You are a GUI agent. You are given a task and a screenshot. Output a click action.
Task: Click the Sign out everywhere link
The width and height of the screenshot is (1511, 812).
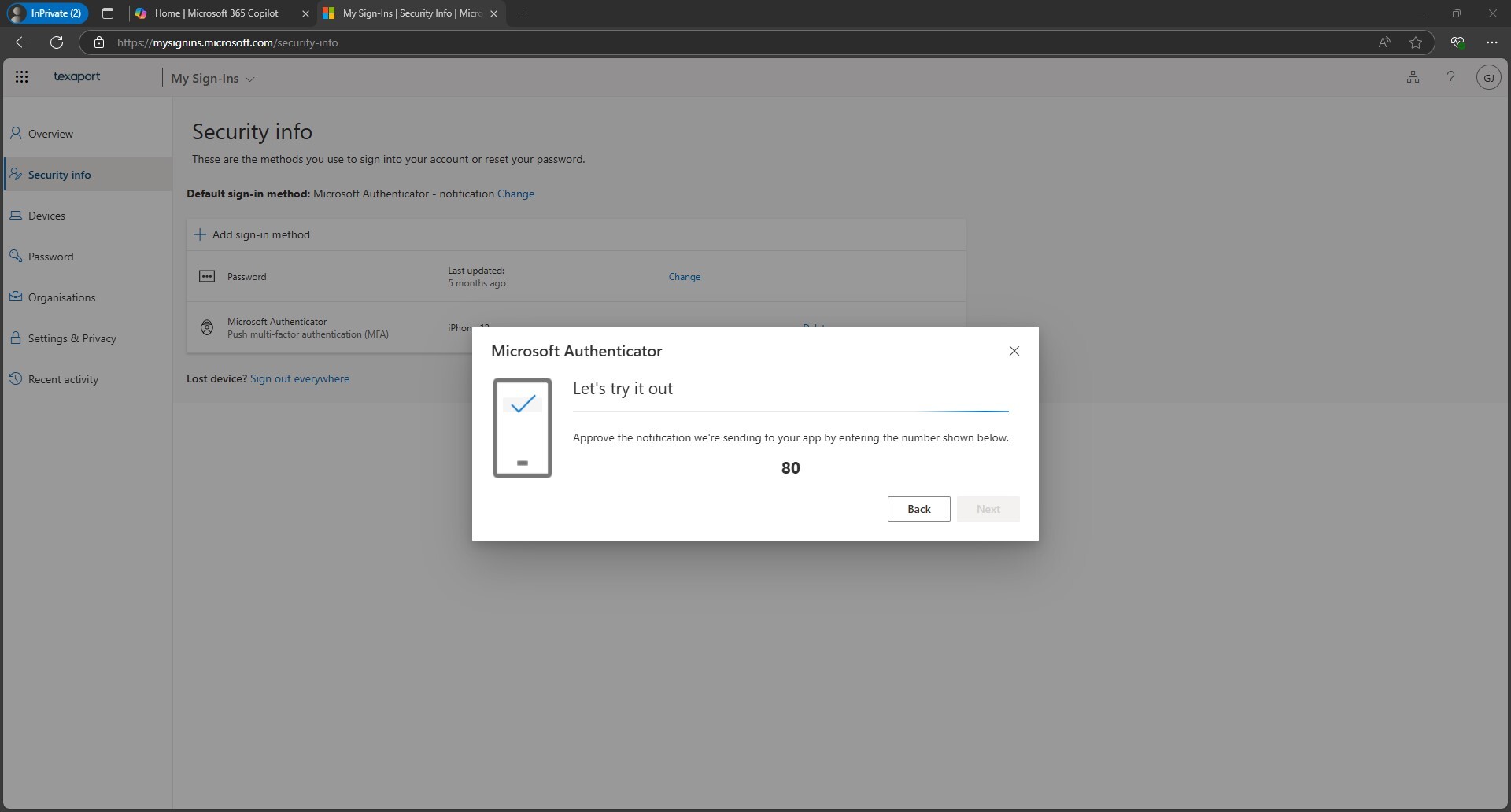tap(300, 378)
